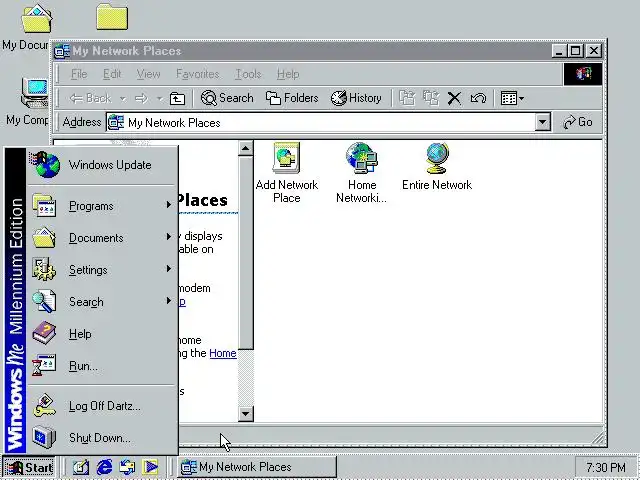Click the Start button

click(29, 467)
